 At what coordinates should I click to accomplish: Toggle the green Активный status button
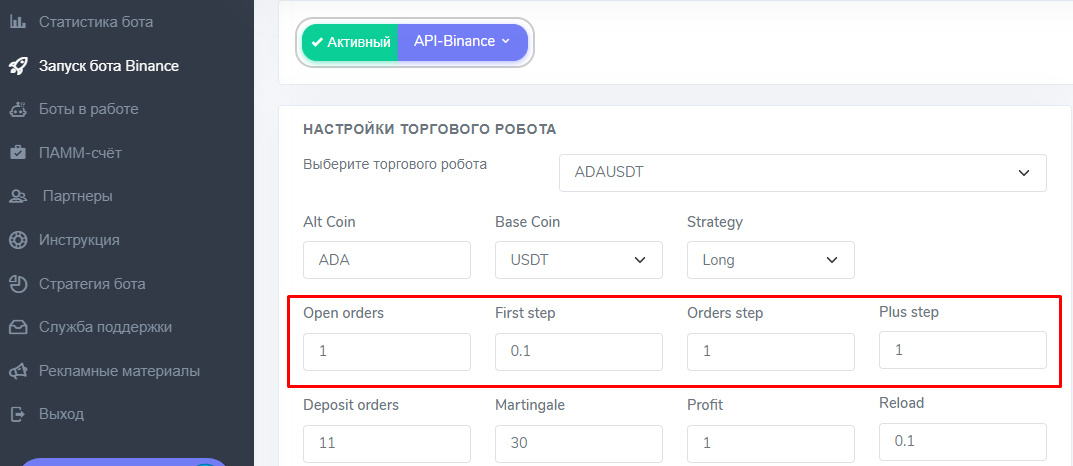pos(350,42)
